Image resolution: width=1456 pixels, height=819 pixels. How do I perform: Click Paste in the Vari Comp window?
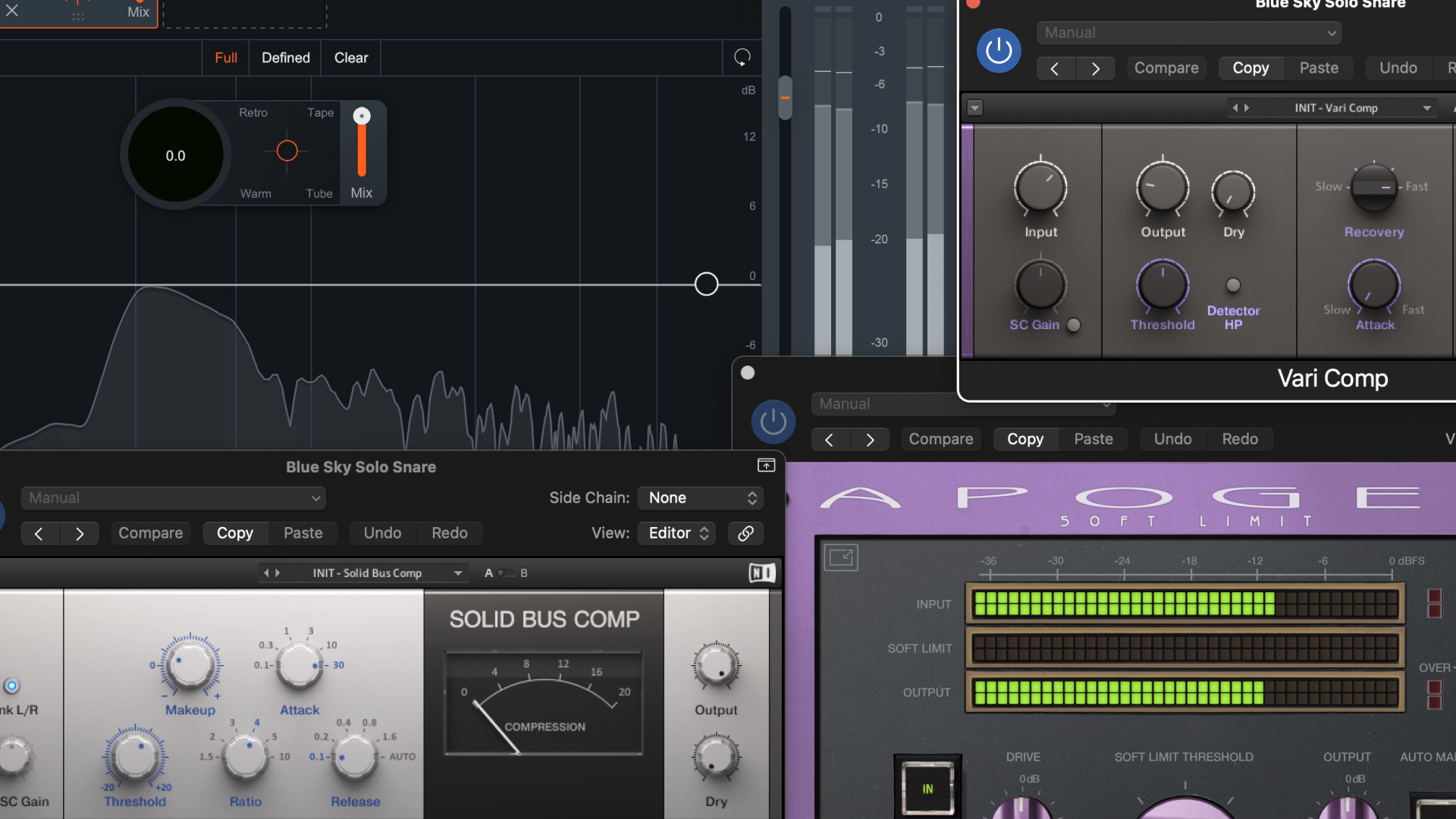1319,68
